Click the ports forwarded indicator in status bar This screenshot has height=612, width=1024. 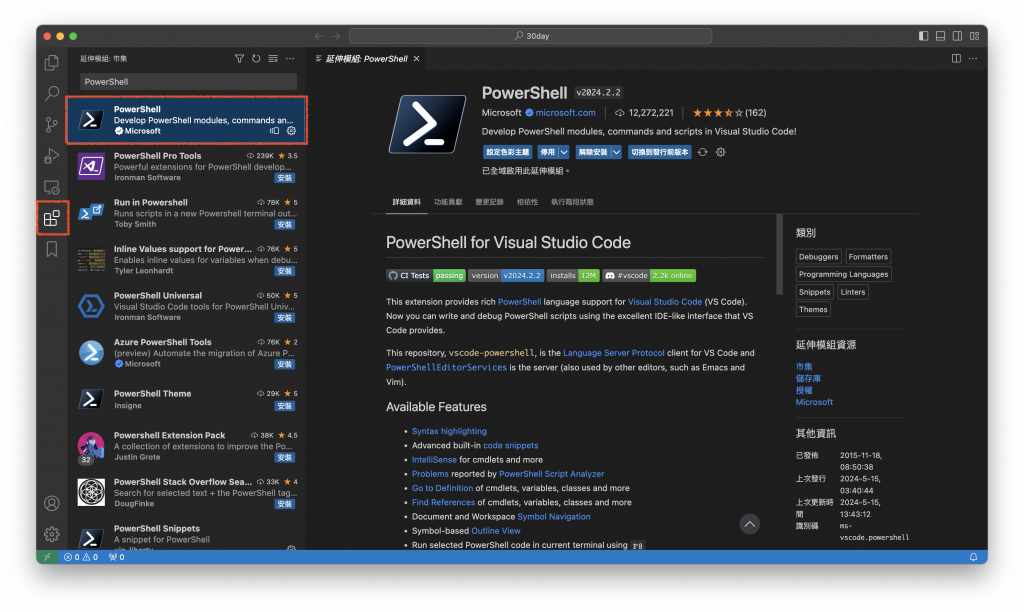(x=116, y=557)
